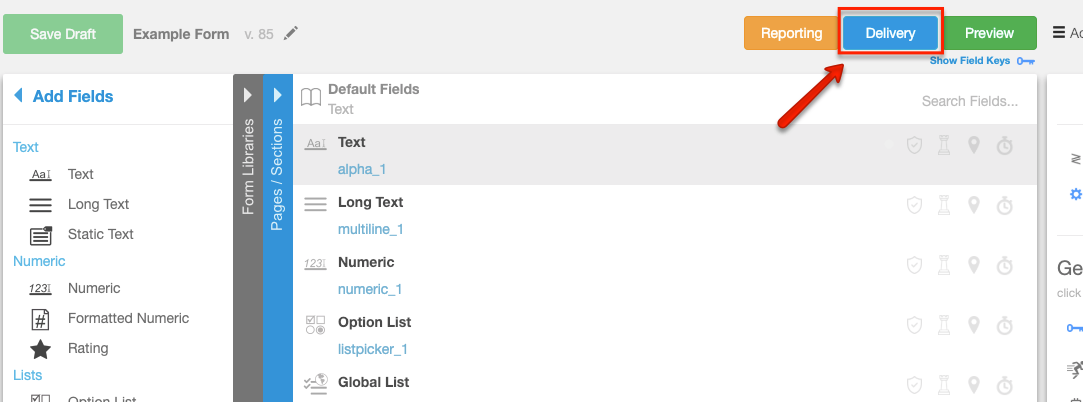Viewport: 1083px width, 402px height.
Task: Collapse the Add Fields panel
Action: [18, 97]
